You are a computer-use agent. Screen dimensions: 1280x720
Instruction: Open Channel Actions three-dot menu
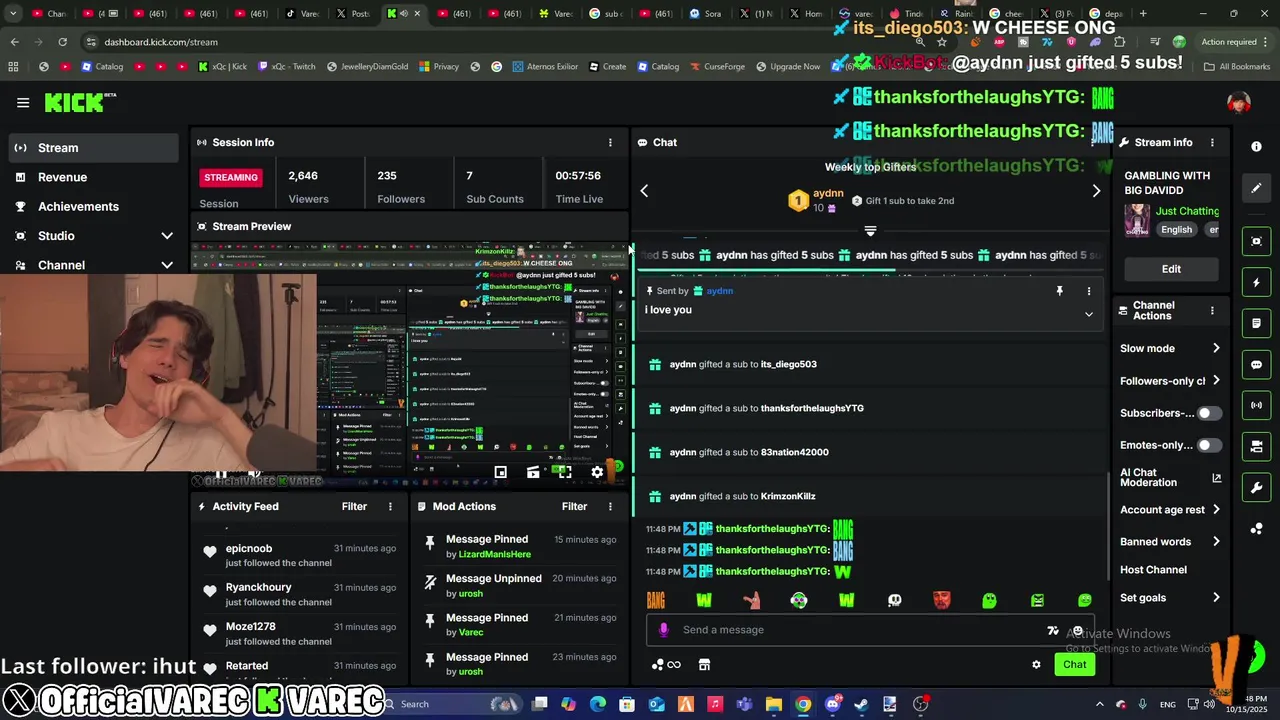coord(1212,310)
